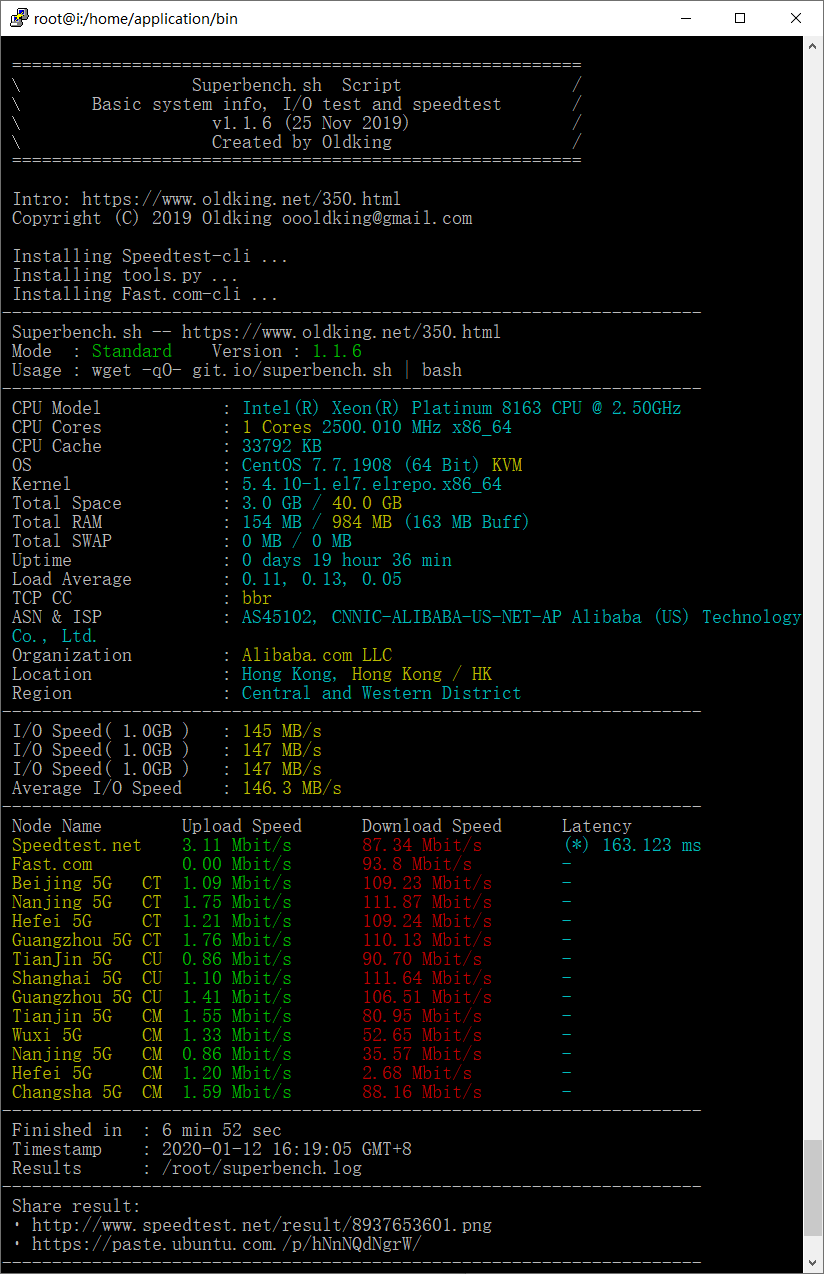Minimize the terminal window
This screenshot has height=1274, width=824.
pos(685,18)
